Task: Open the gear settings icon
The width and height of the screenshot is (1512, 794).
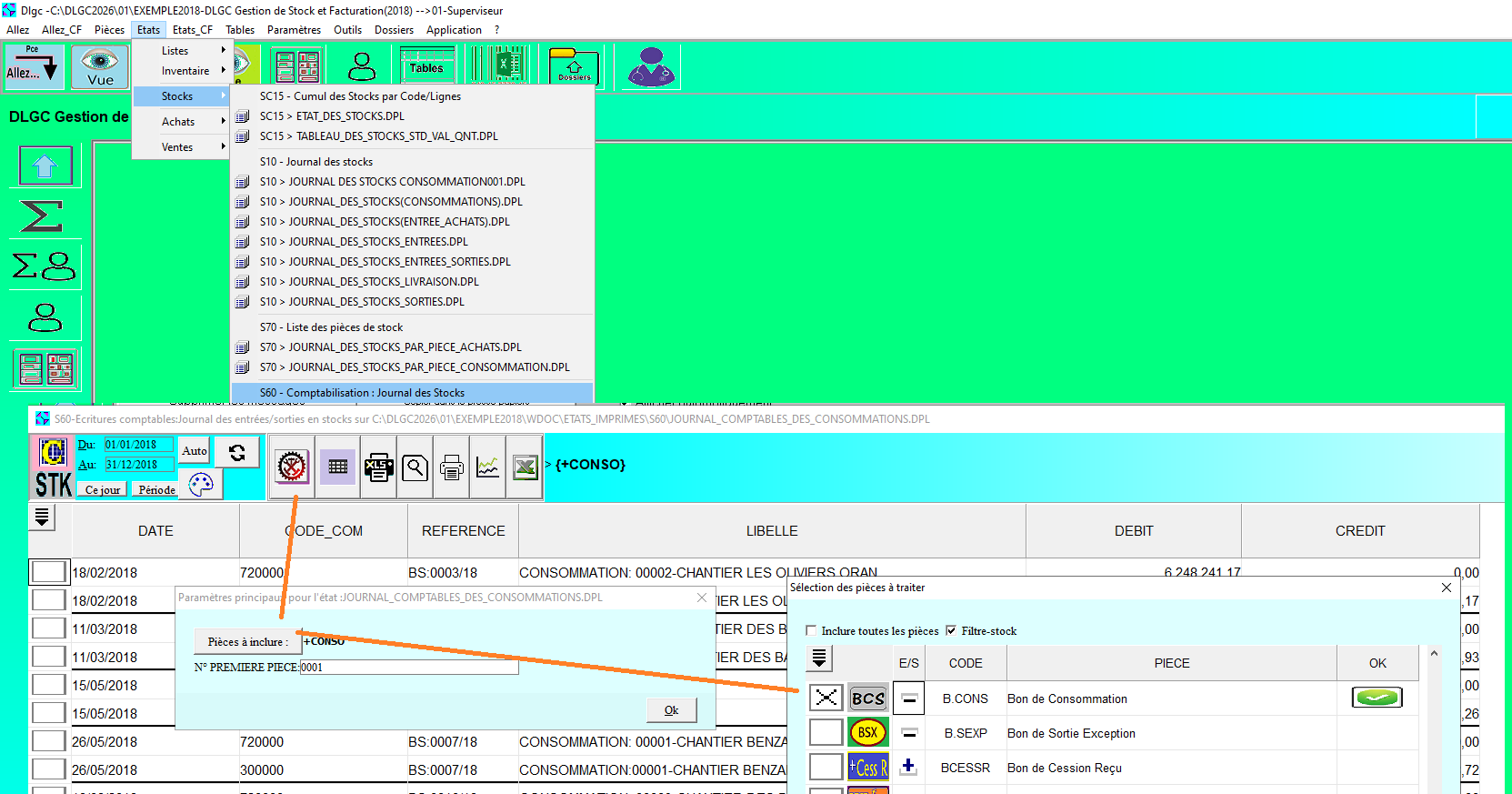Action: click(292, 467)
